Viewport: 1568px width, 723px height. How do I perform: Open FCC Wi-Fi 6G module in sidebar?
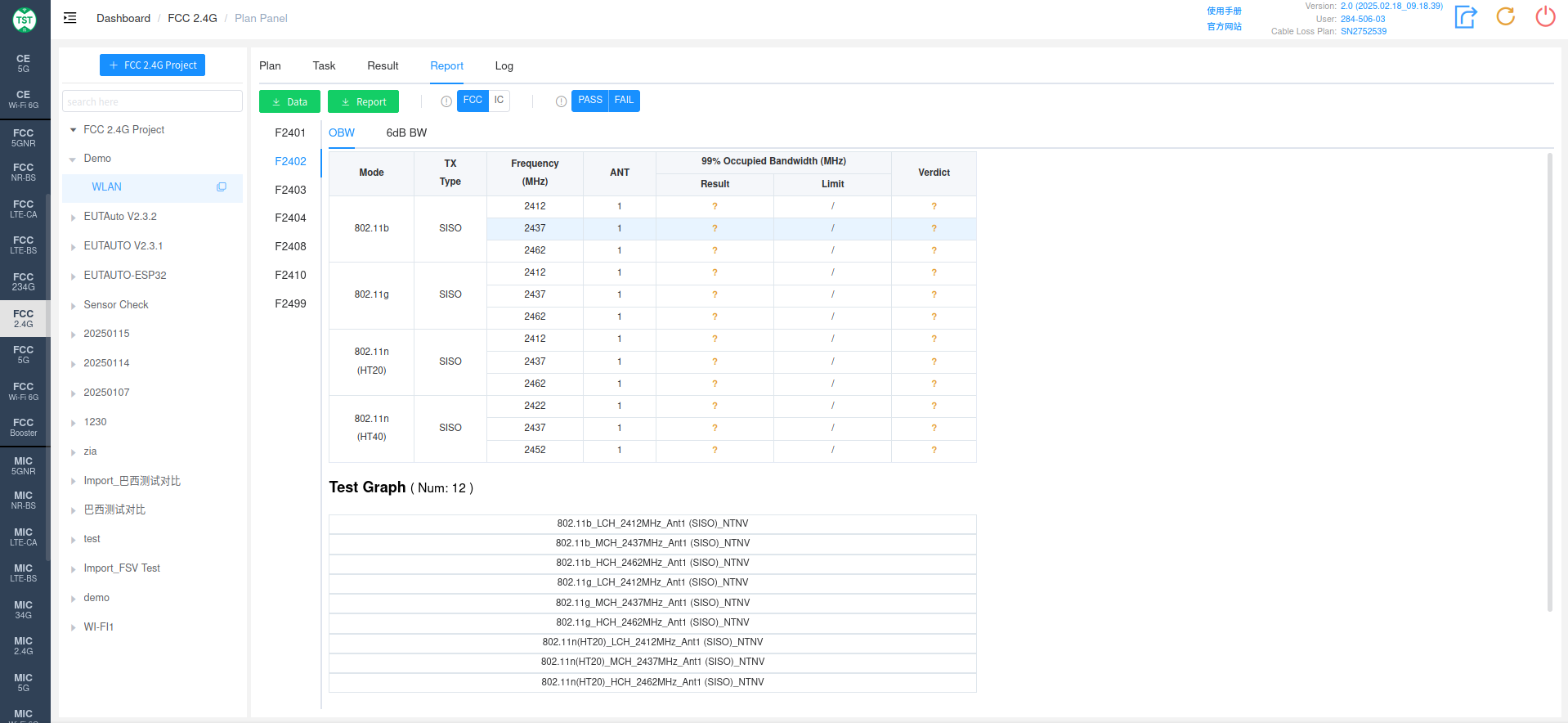(24, 391)
